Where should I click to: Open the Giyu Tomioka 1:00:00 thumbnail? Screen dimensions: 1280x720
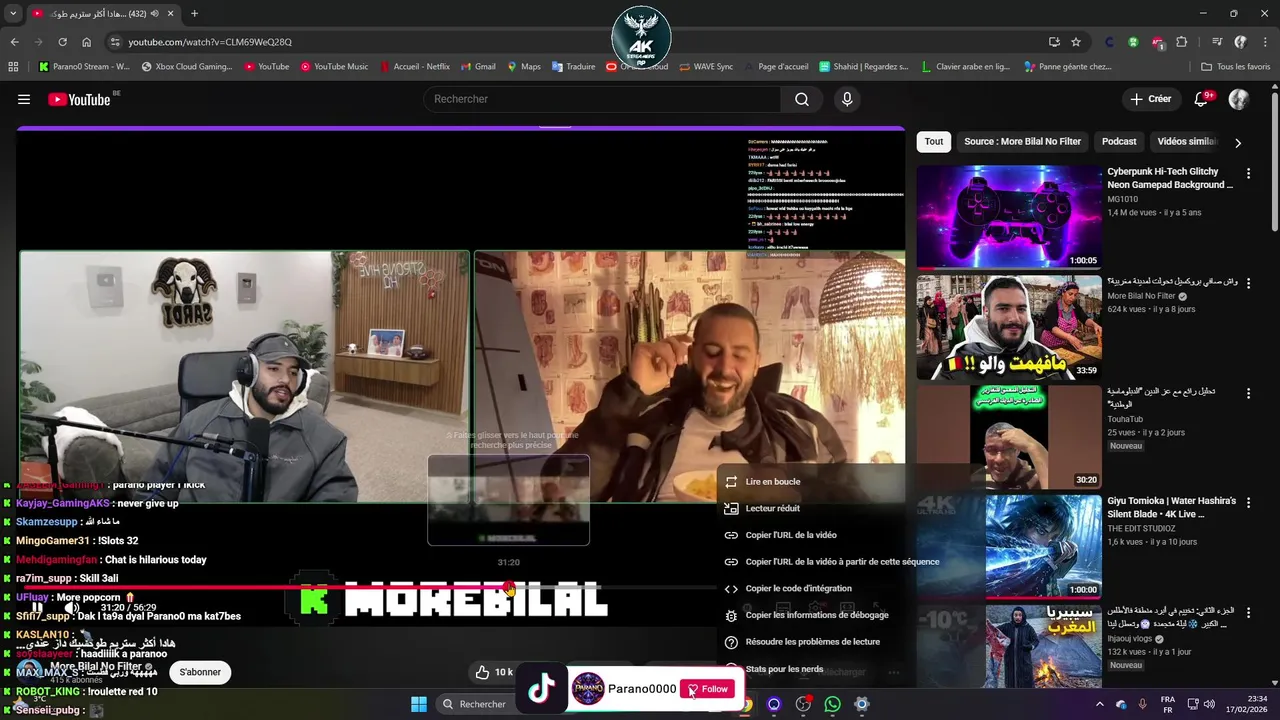(x=1009, y=547)
